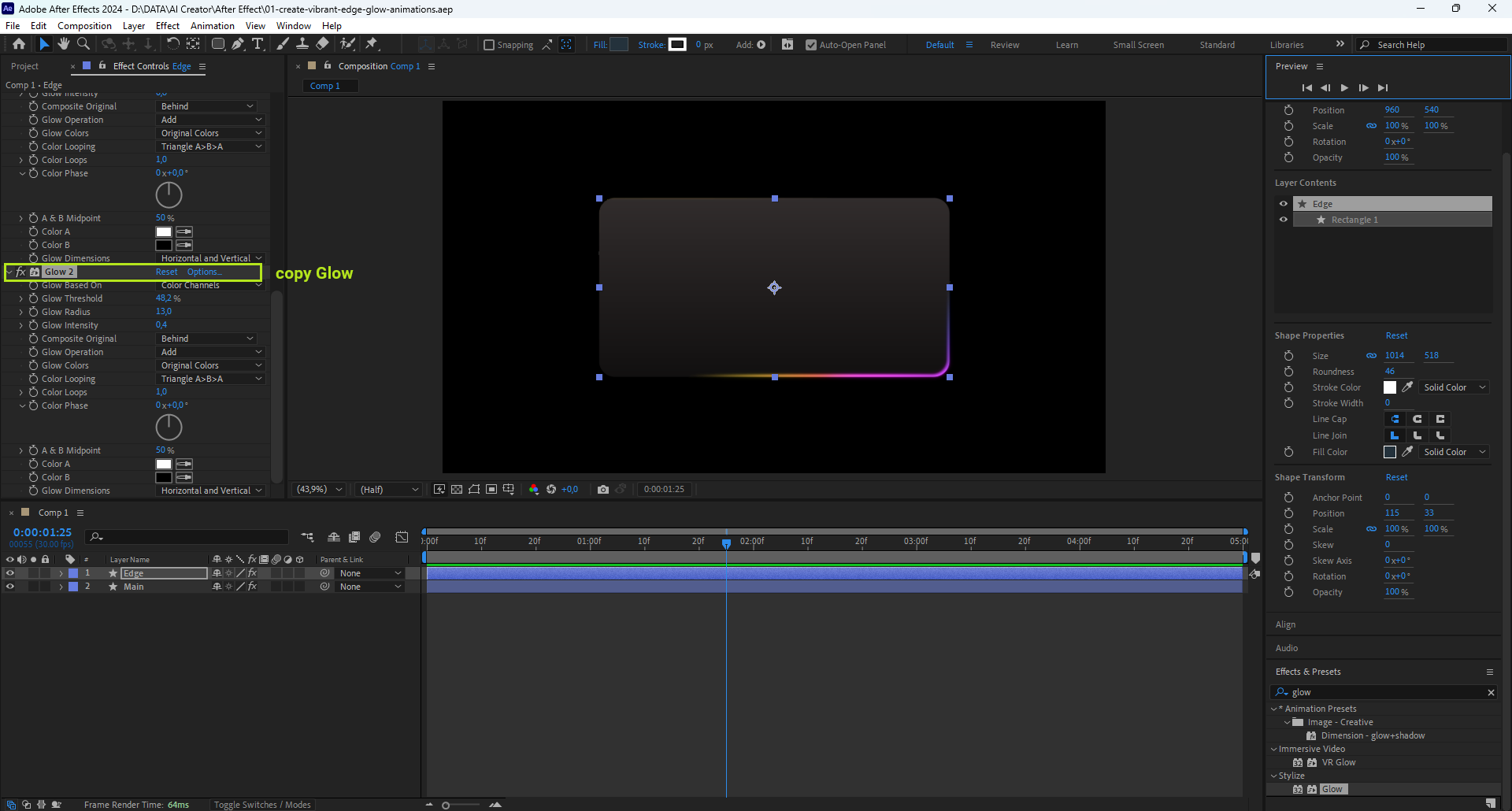Select the Rectangle shape tool
This screenshot has width=1512, height=811.
(218, 44)
